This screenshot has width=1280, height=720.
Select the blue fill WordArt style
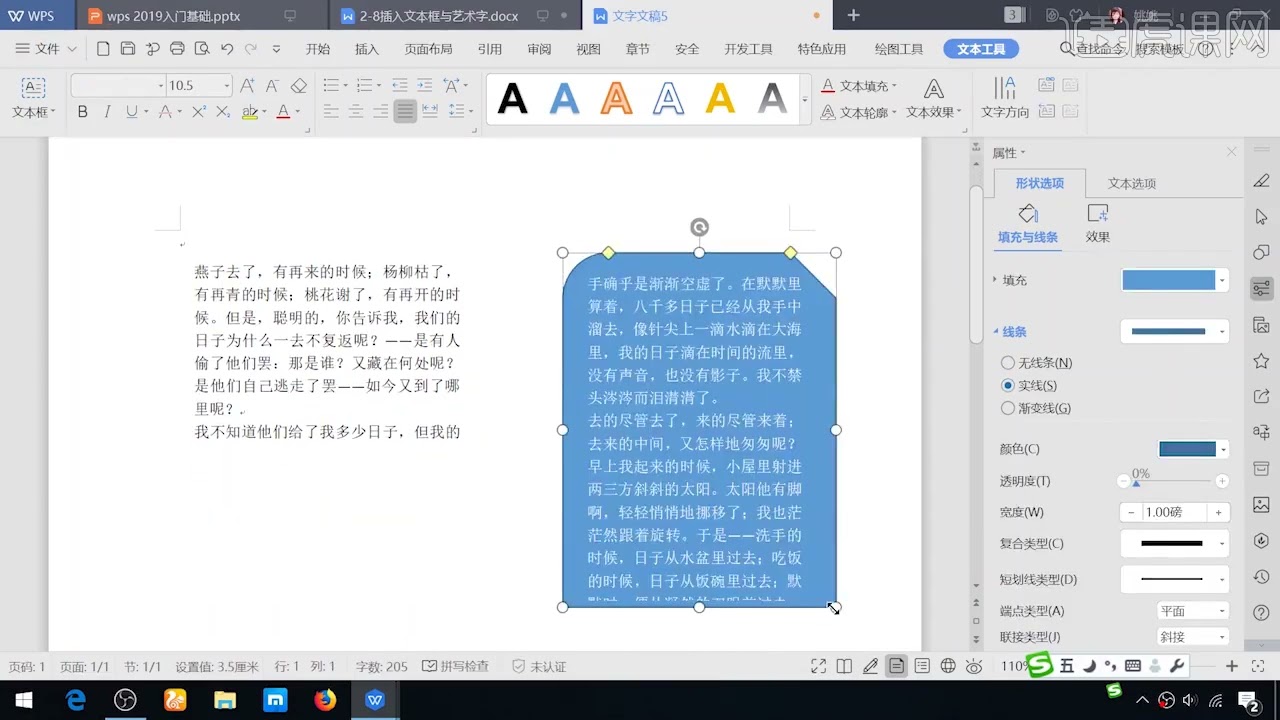click(x=565, y=98)
